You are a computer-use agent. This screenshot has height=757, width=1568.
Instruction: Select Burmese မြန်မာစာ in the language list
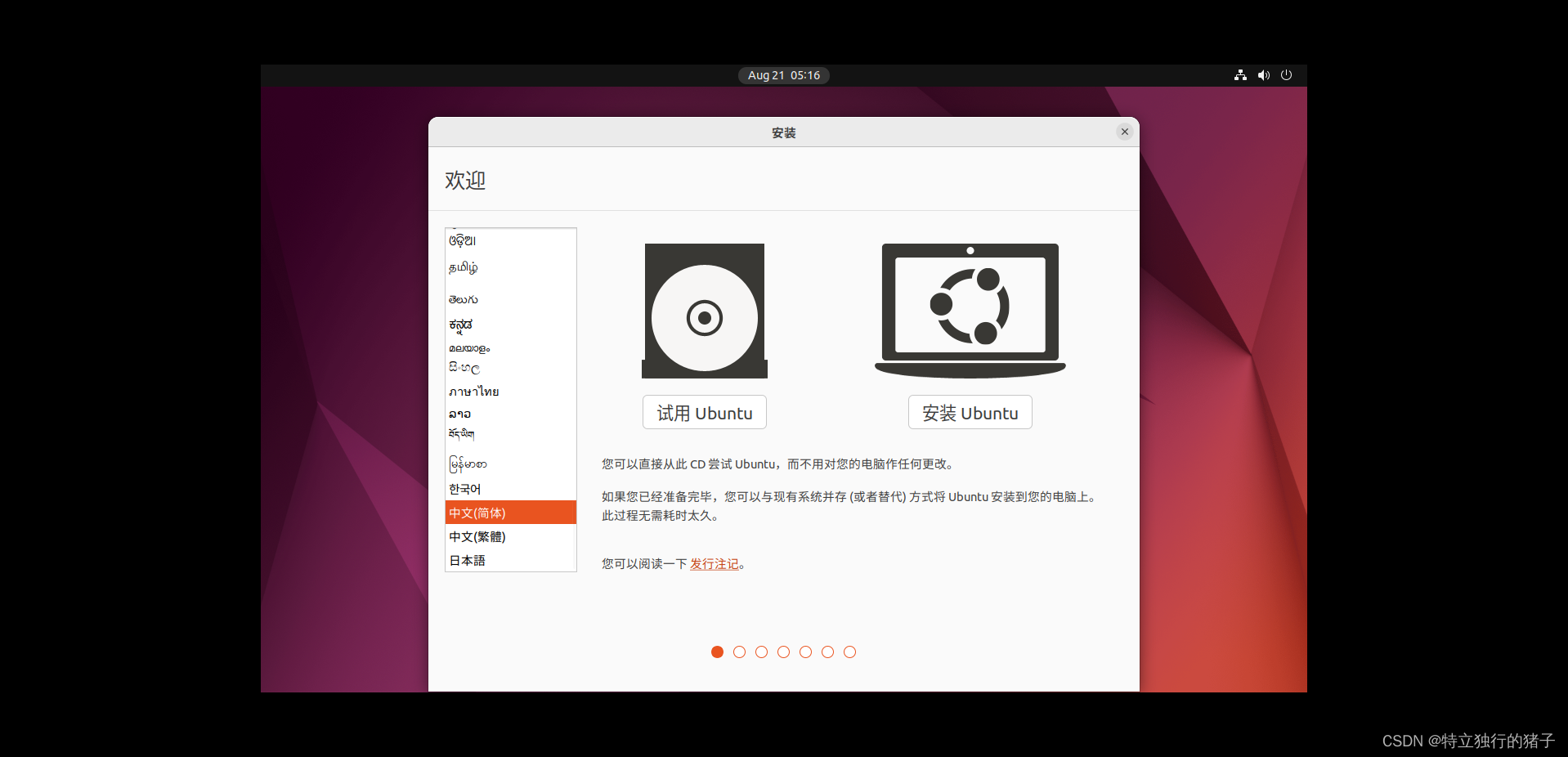click(511, 464)
